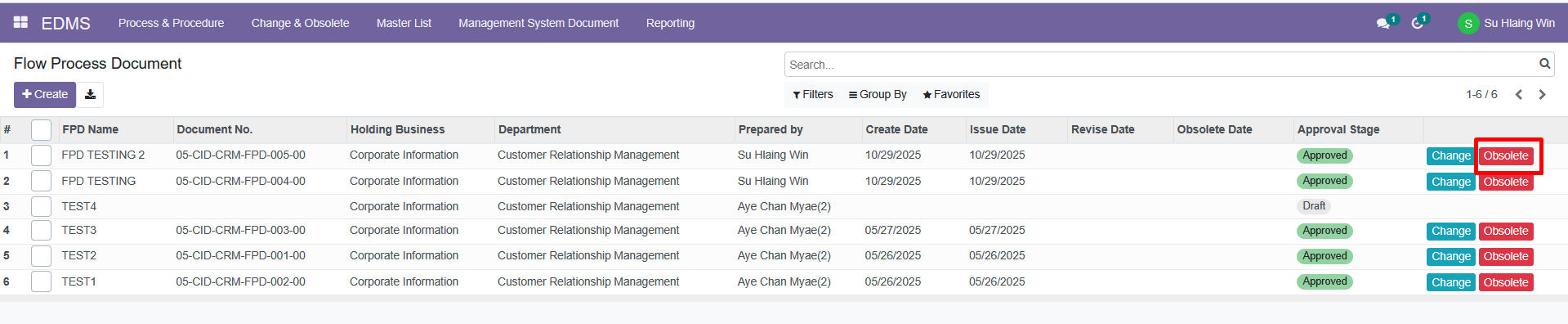Check the box for TEST3 row
The height and width of the screenshot is (324, 1568).
pyautogui.click(x=41, y=231)
